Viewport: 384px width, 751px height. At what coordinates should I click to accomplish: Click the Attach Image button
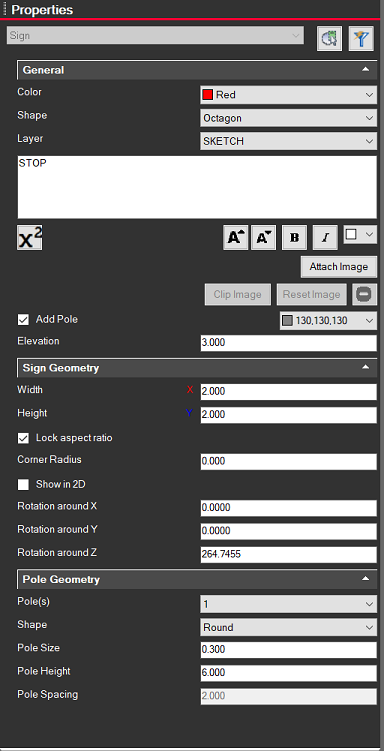pos(339,267)
